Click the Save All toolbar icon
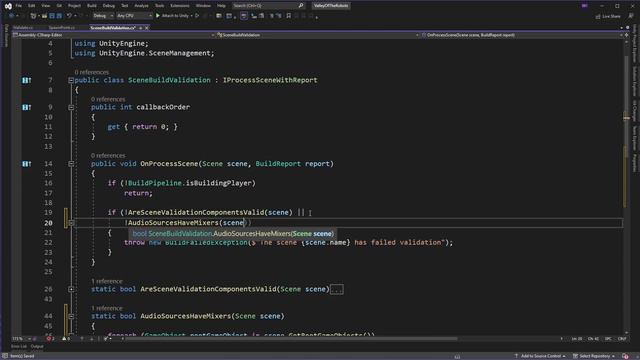 click(59, 16)
